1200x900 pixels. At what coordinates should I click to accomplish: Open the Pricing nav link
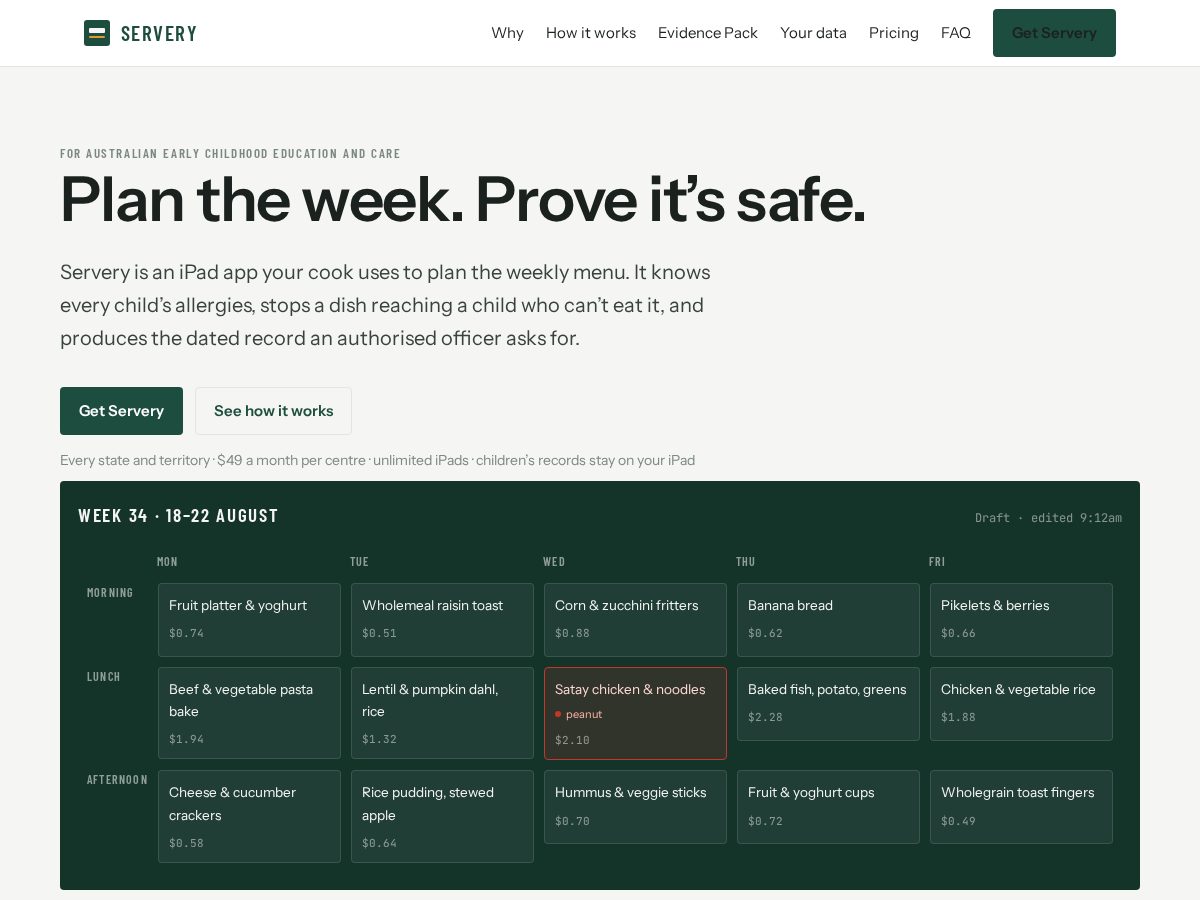click(x=894, y=33)
